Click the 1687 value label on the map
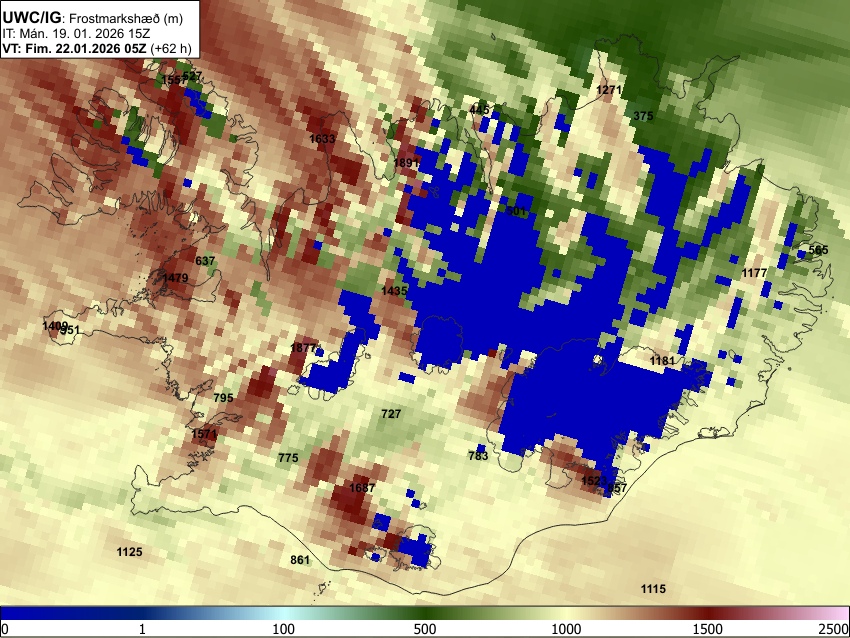Viewport: 850px width, 638px height. coord(362,487)
